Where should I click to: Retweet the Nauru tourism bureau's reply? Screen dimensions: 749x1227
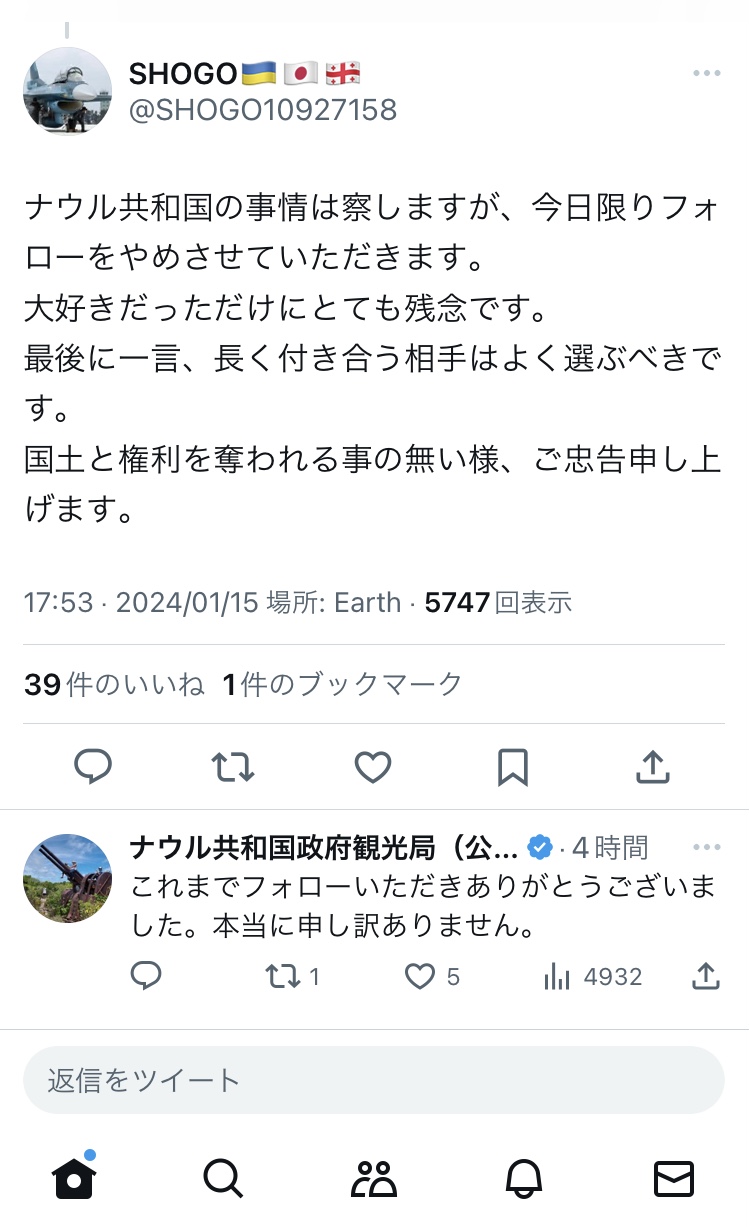tap(285, 976)
